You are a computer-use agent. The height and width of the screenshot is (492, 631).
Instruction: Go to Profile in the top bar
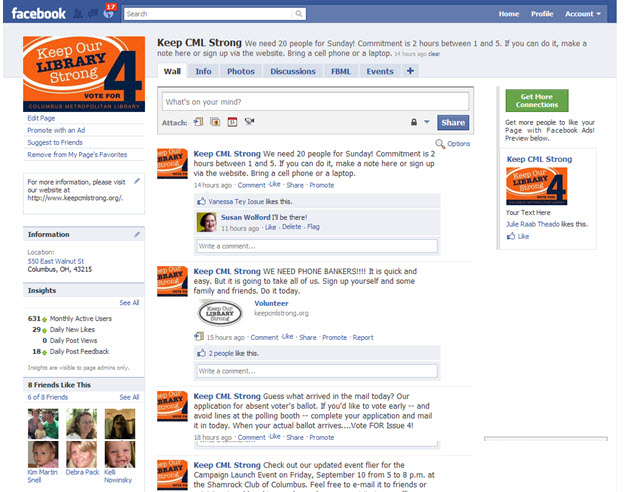pos(542,14)
